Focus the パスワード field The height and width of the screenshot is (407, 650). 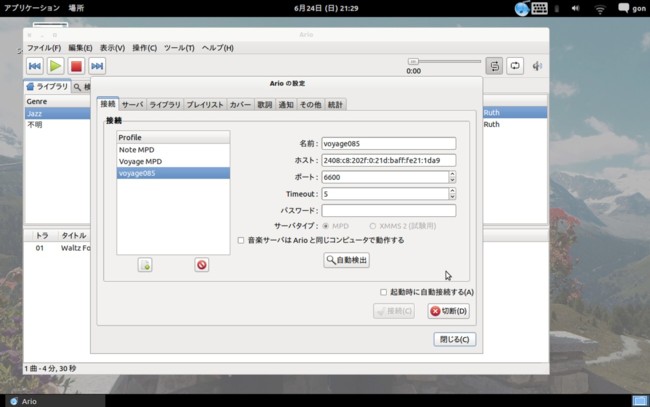click(388, 210)
